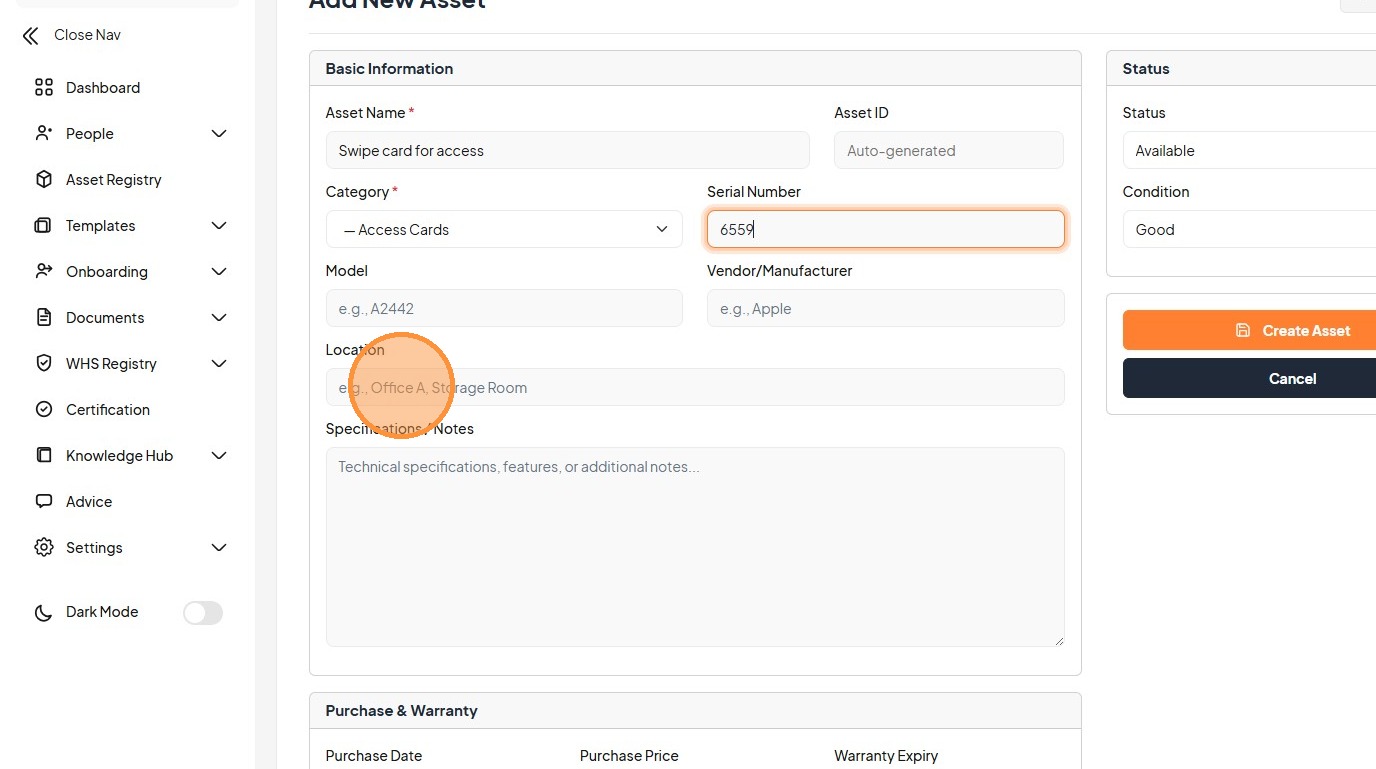Click the Certification checkmark icon

coord(43,410)
